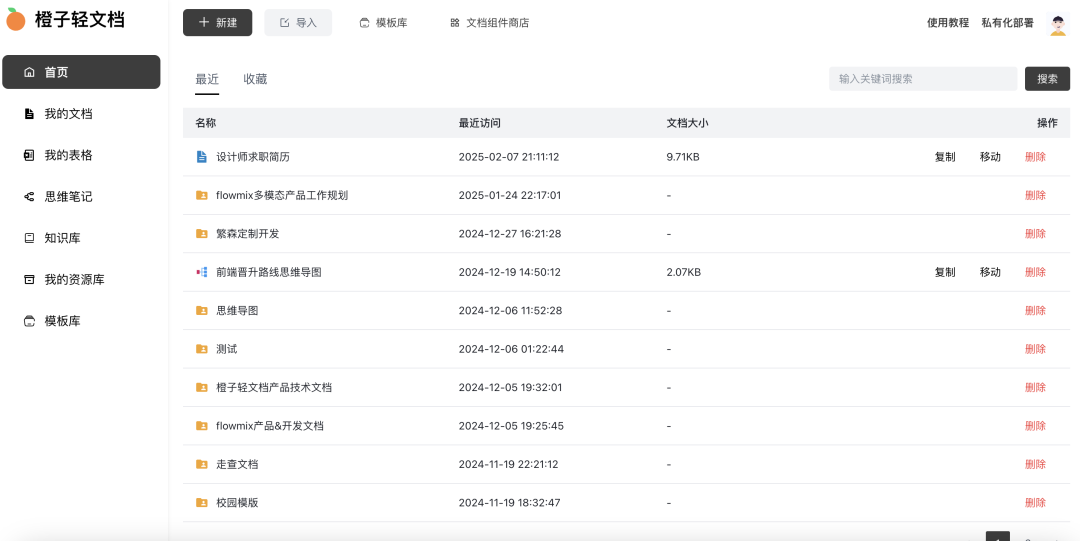The height and width of the screenshot is (541, 1080).
Task: Open the 校园模版 folder name
Action: click(x=237, y=503)
